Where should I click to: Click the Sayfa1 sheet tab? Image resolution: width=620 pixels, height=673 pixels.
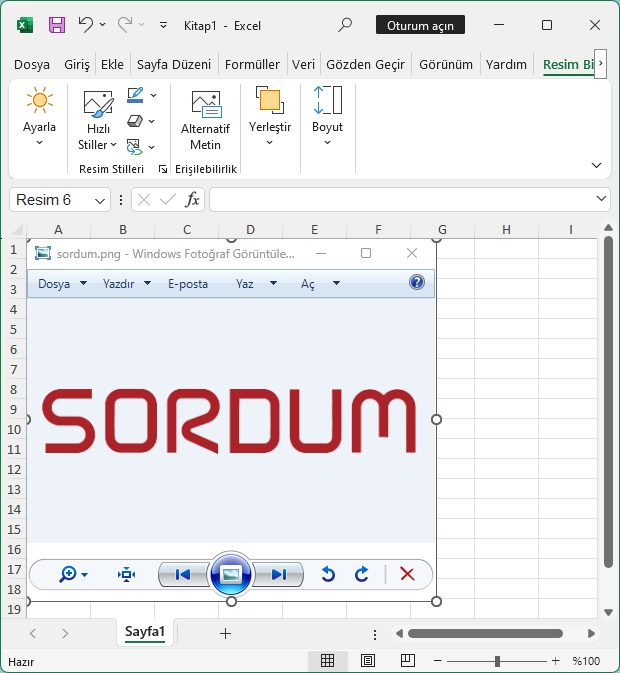click(145, 632)
